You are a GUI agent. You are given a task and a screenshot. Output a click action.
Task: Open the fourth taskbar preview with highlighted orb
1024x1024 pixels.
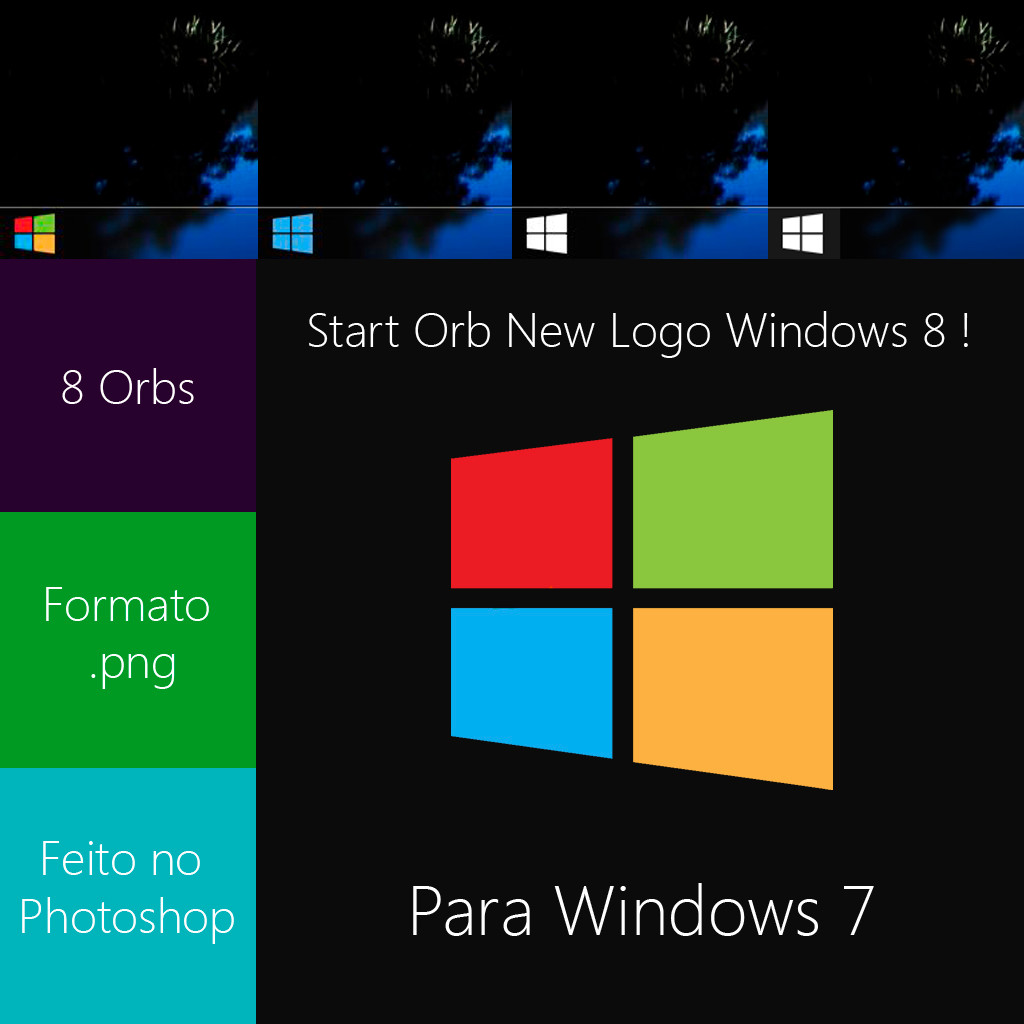pyautogui.click(x=896, y=129)
